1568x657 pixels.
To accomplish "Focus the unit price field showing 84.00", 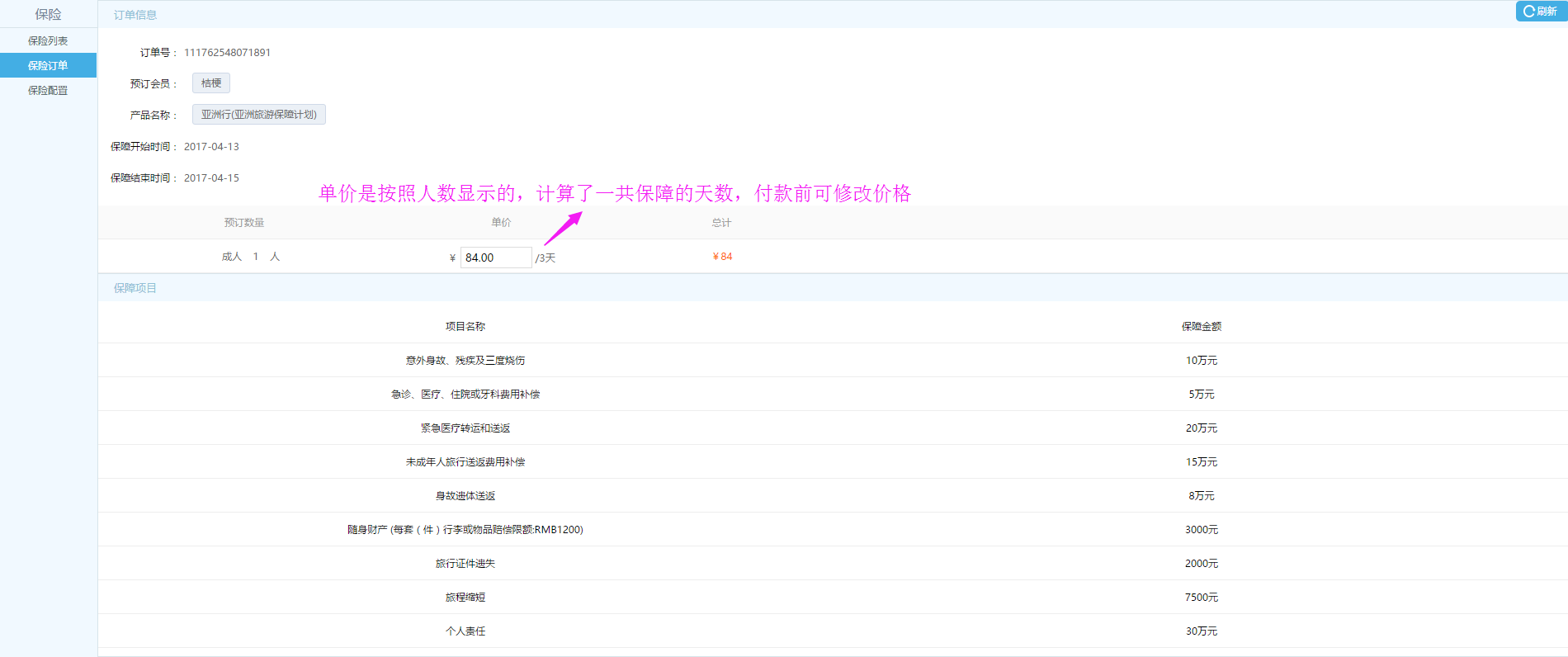I will [x=495, y=258].
